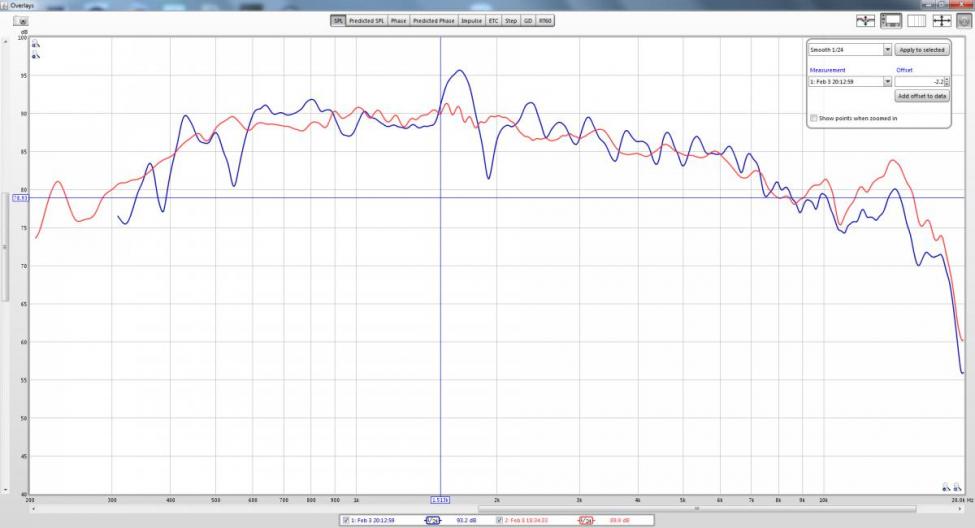Click the Offset value input field
975x528 pixels.
coord(919,81)
